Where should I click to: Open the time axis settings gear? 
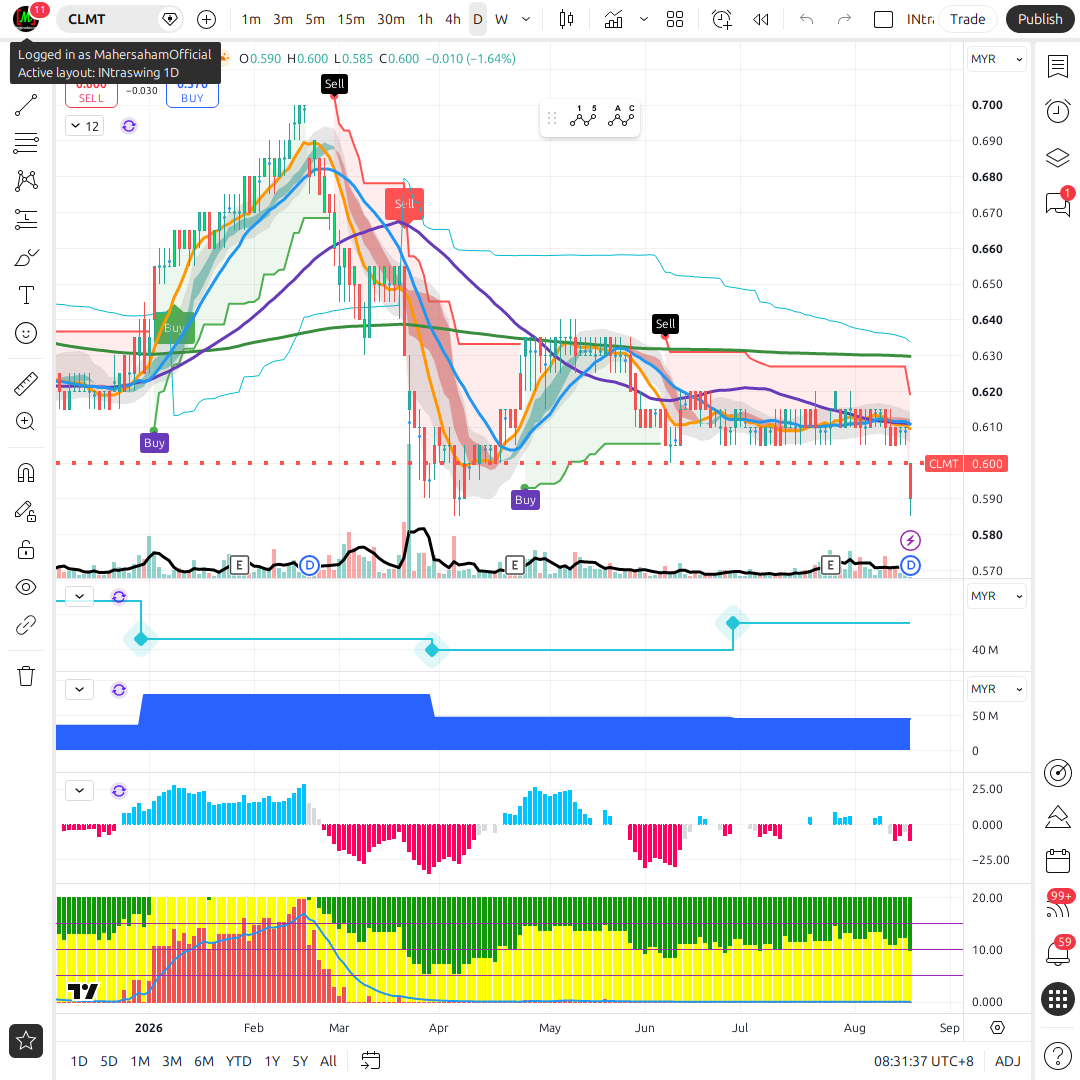point(997,1028)
